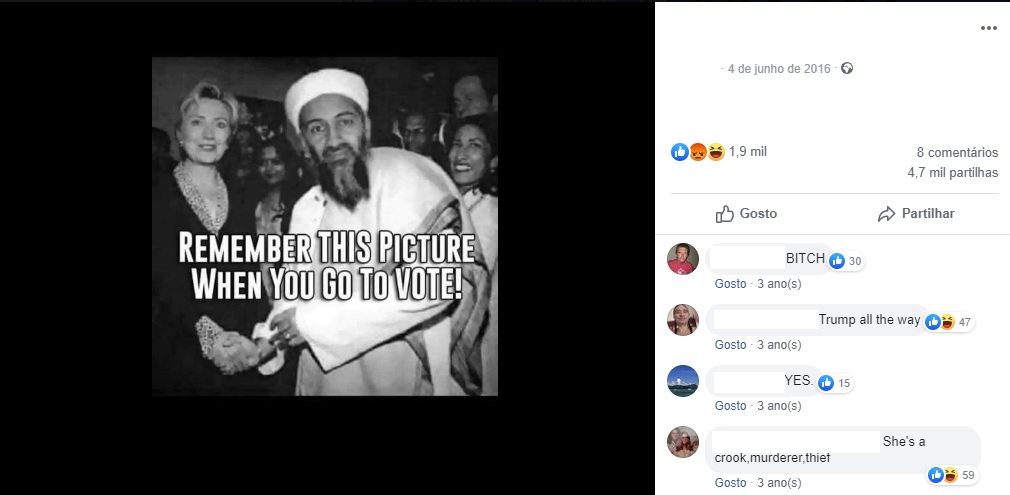Click the blue like reaction icon on the post

pyautogui.click(x=680, y=152)
